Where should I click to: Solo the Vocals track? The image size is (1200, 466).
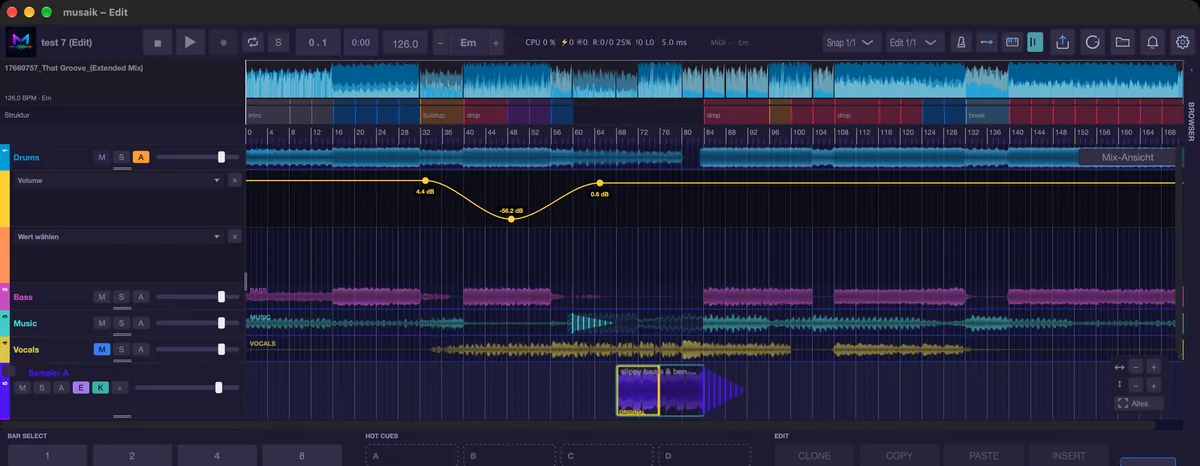coord(121,349)
